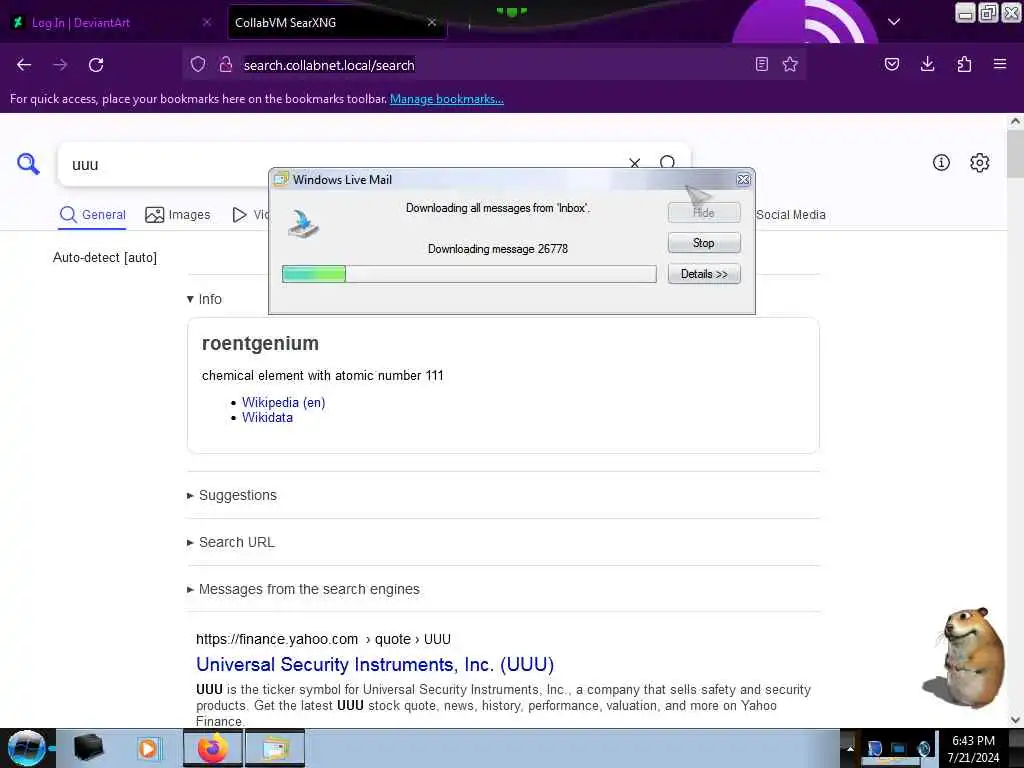
Task: Switch to Firefox on the taskbar
Action: pyautogui.click(x=213, y=748)
